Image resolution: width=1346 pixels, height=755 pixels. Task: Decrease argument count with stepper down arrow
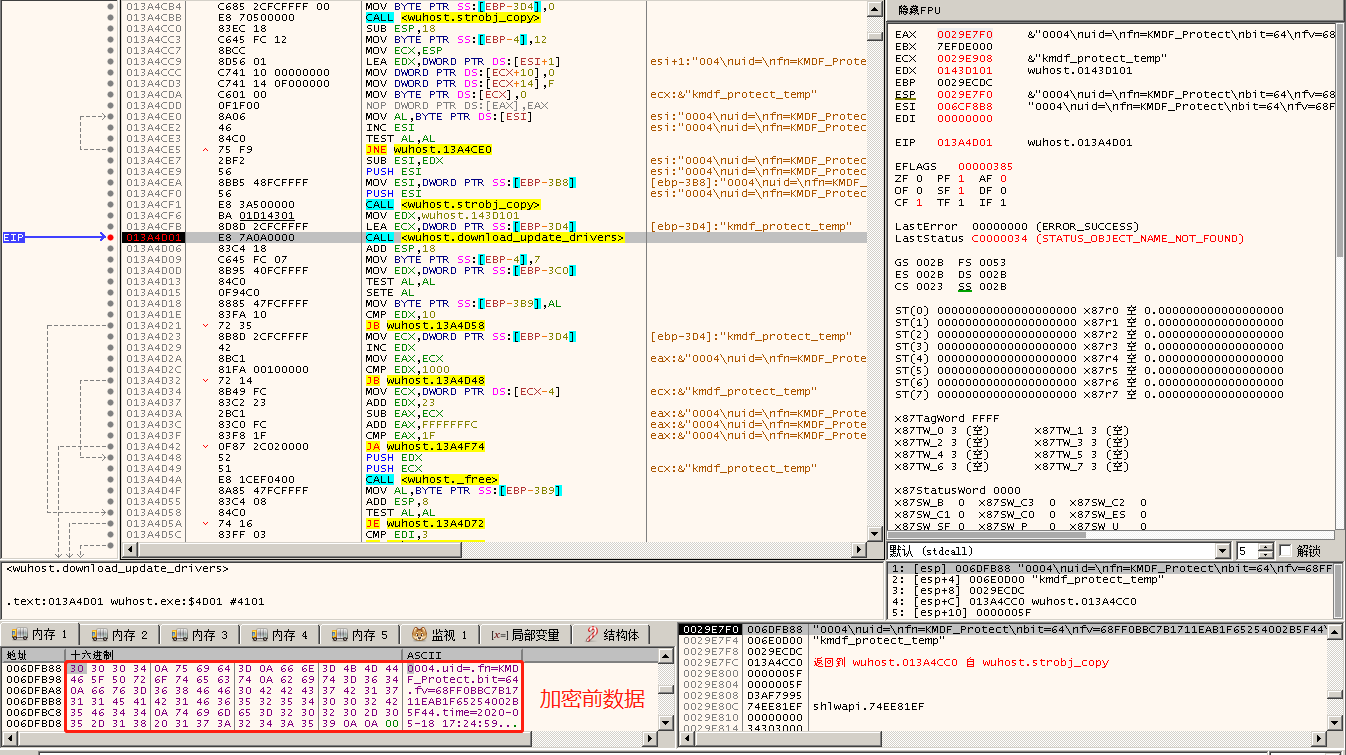pos(1266,555)
